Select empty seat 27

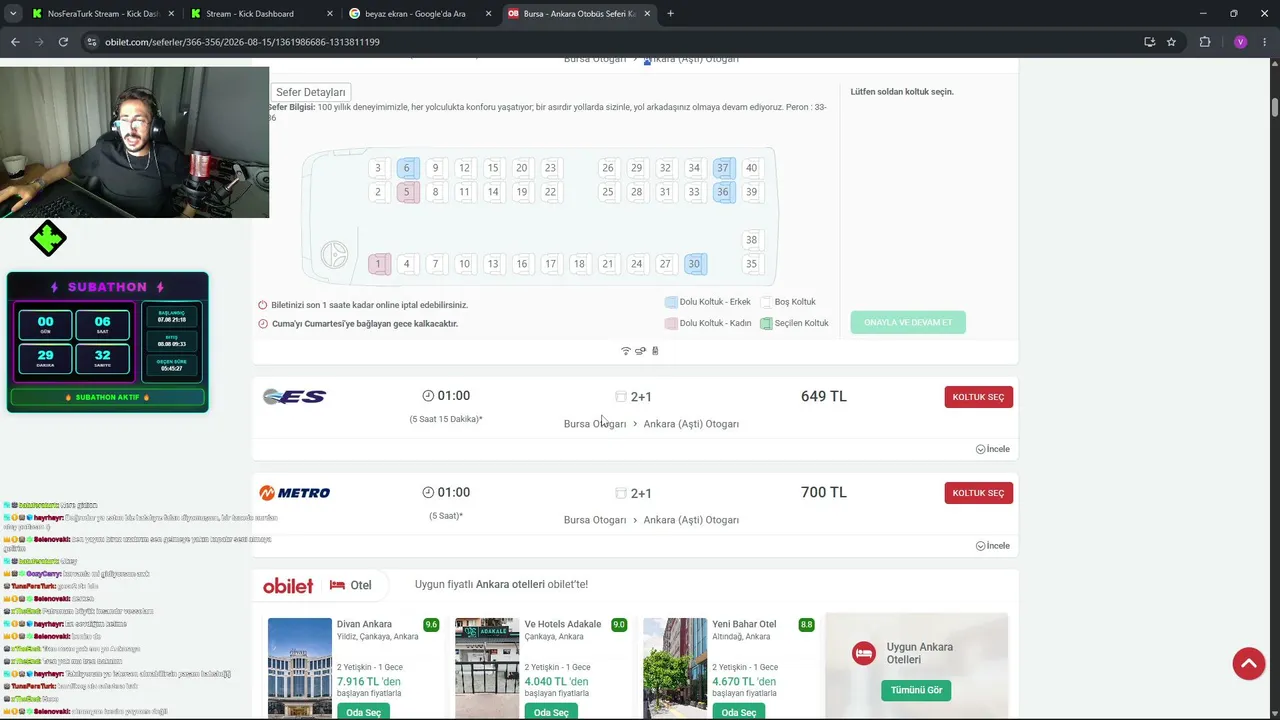665,264
